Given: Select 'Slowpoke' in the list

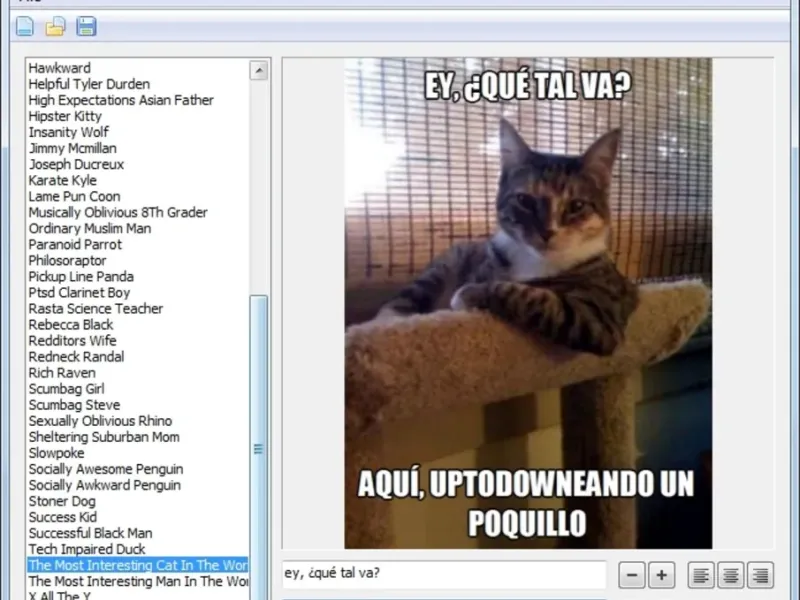Looking at the screenshot, I should click(56, 453).
